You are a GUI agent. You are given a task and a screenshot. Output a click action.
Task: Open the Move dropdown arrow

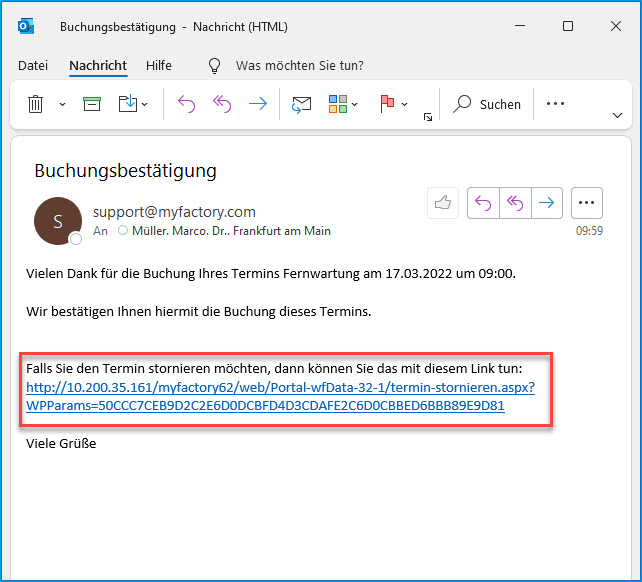[x=145, y=104]
